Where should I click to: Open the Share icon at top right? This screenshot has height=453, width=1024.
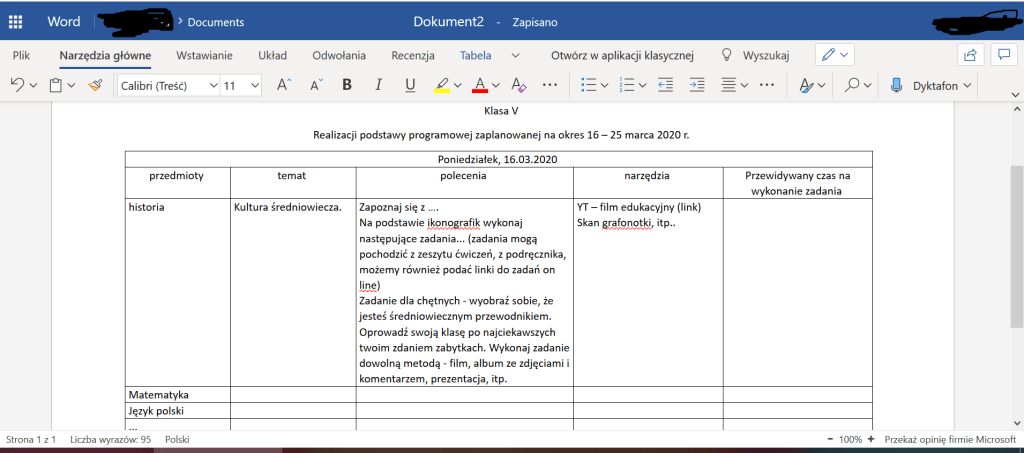969,55
